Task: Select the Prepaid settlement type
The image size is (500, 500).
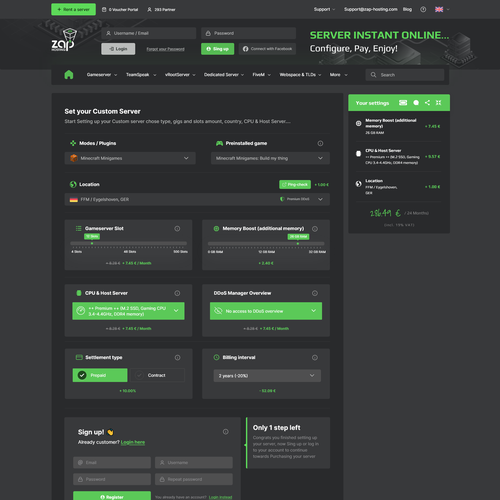Action: pos(100,375)
